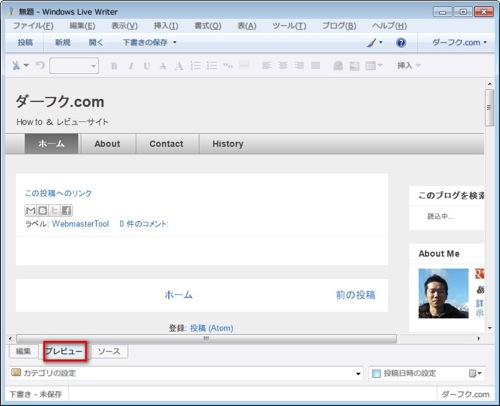Image resolution: width=500 pixels, height=406 pixels.
Task: Switch to the 編集 tab
Action: [x=23, y=351]
